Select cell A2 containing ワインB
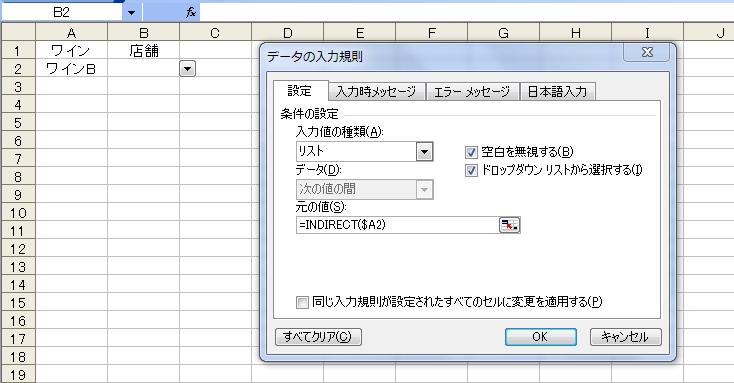The height and width of the screenshot is (383, 734). coord(72,69)
